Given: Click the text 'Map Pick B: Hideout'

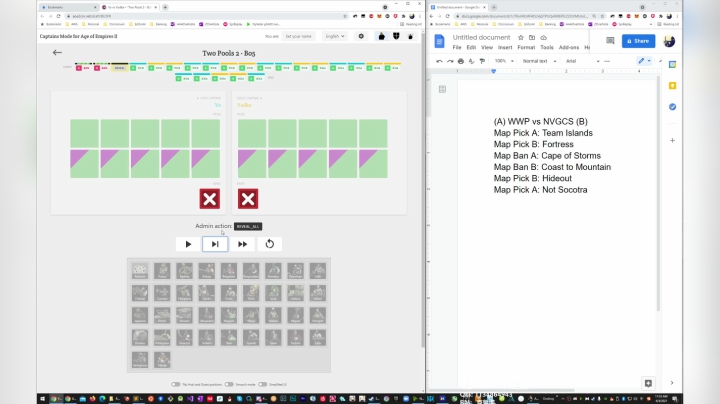Looking at the screenshot, I should (533, 179).
